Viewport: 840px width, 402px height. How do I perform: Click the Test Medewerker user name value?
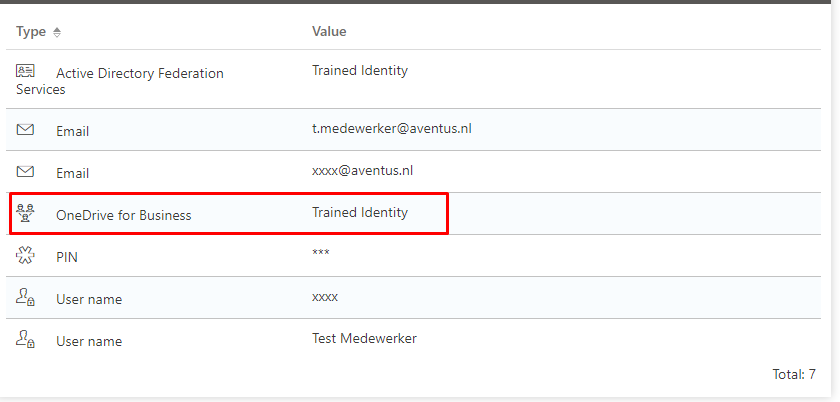coord(364,339)
